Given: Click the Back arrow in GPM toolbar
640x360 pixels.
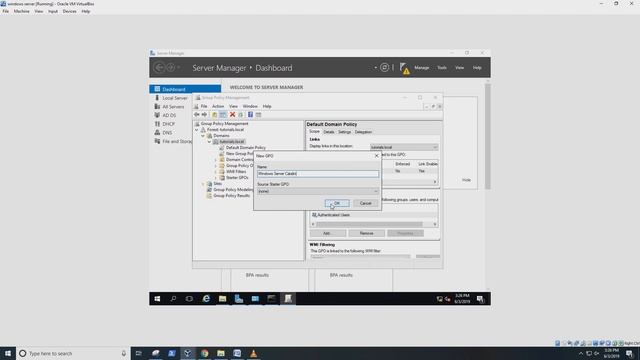Looking at the screenshot, I should point(197,115).
